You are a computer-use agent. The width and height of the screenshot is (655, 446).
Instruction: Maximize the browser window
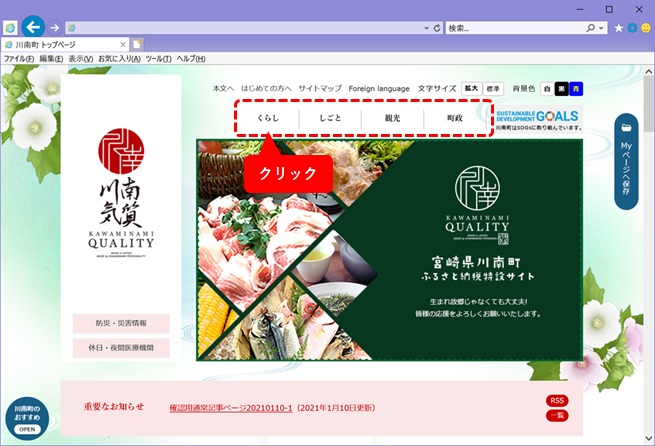[x=609, y=9]
